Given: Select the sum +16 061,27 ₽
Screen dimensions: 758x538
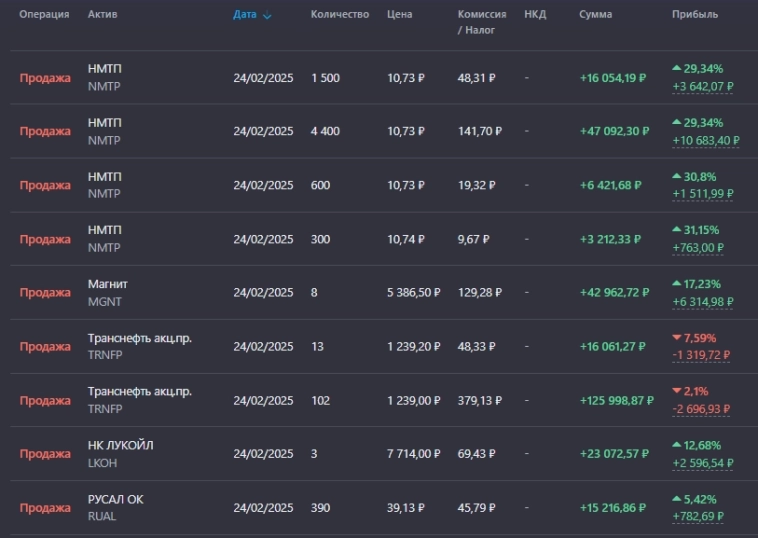Looking at the screenshot, I should point(612,347).
